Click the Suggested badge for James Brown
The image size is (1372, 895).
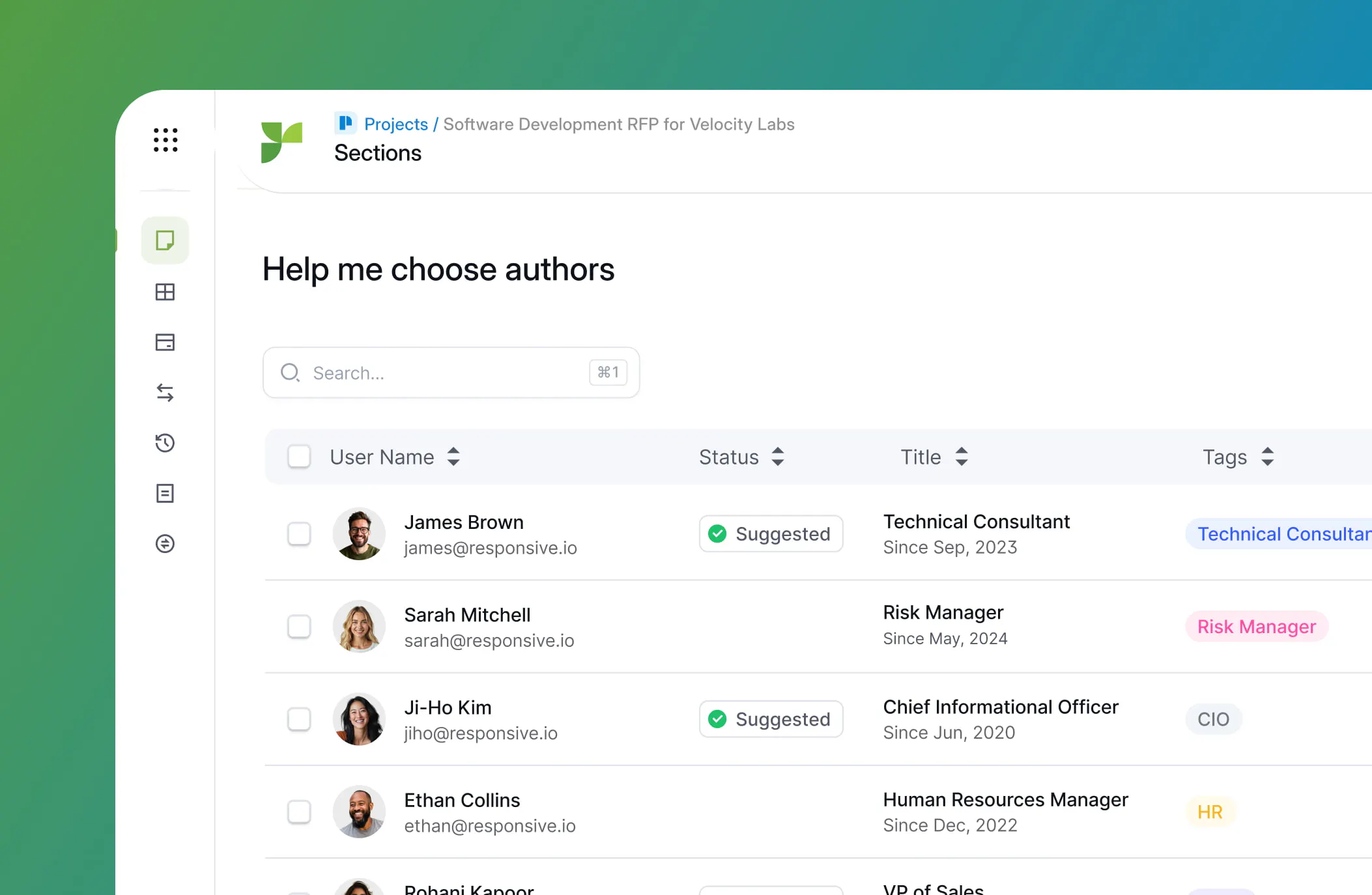pos(771,533)
